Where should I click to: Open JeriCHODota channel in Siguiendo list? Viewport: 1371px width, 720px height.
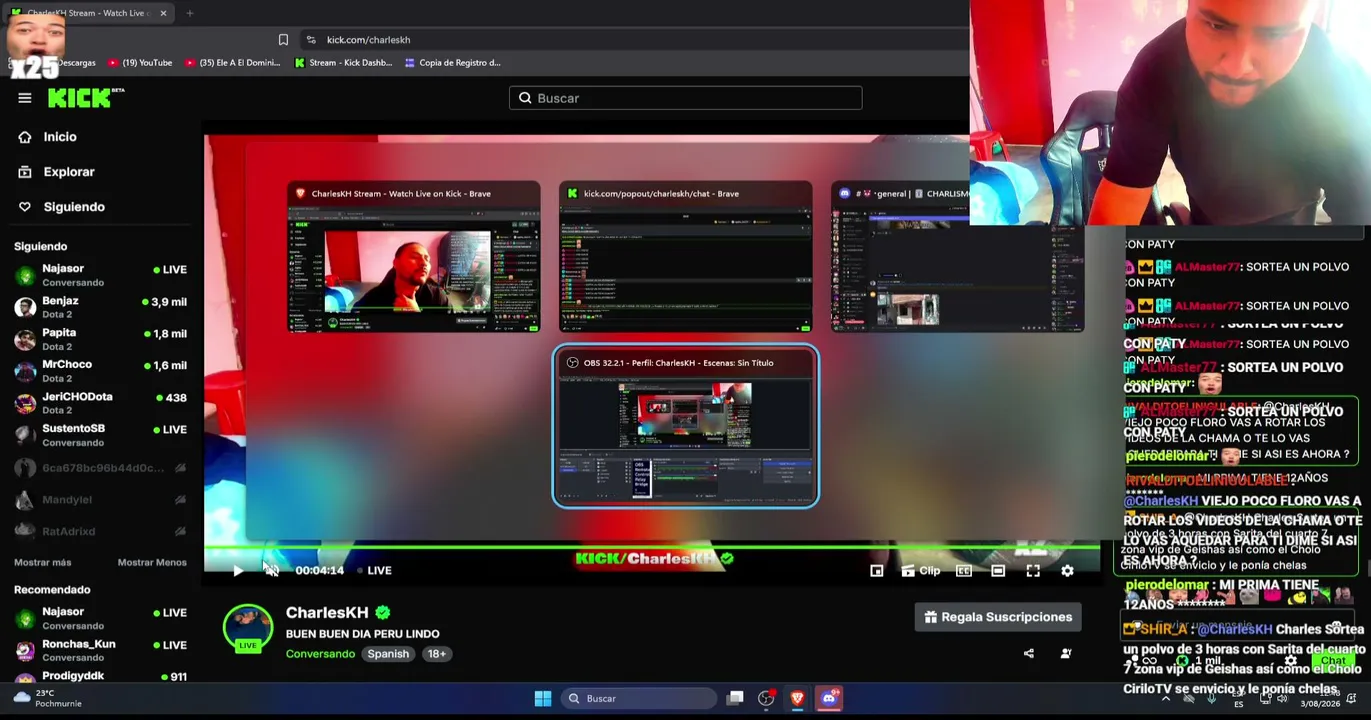tap(100, 402)
